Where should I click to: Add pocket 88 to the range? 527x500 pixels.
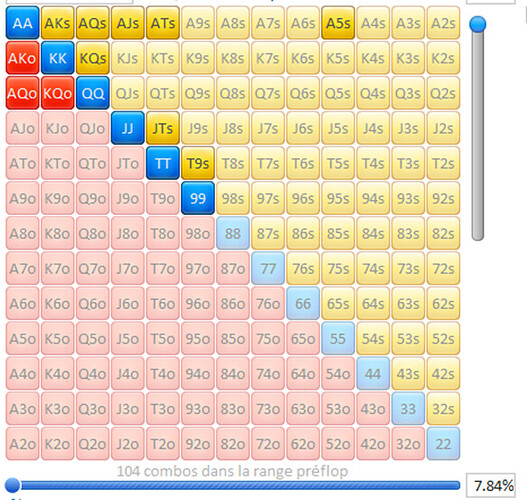tap(233, 233)
